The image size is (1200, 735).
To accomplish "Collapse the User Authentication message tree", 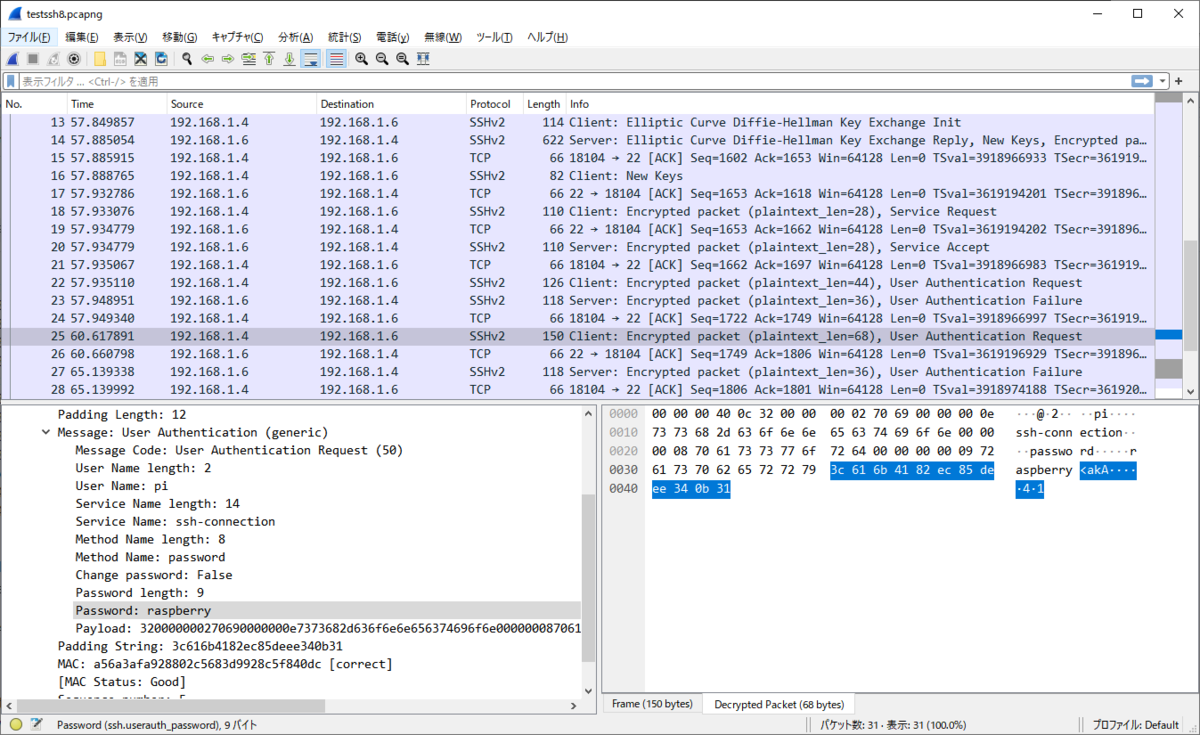I will [47, 432].
